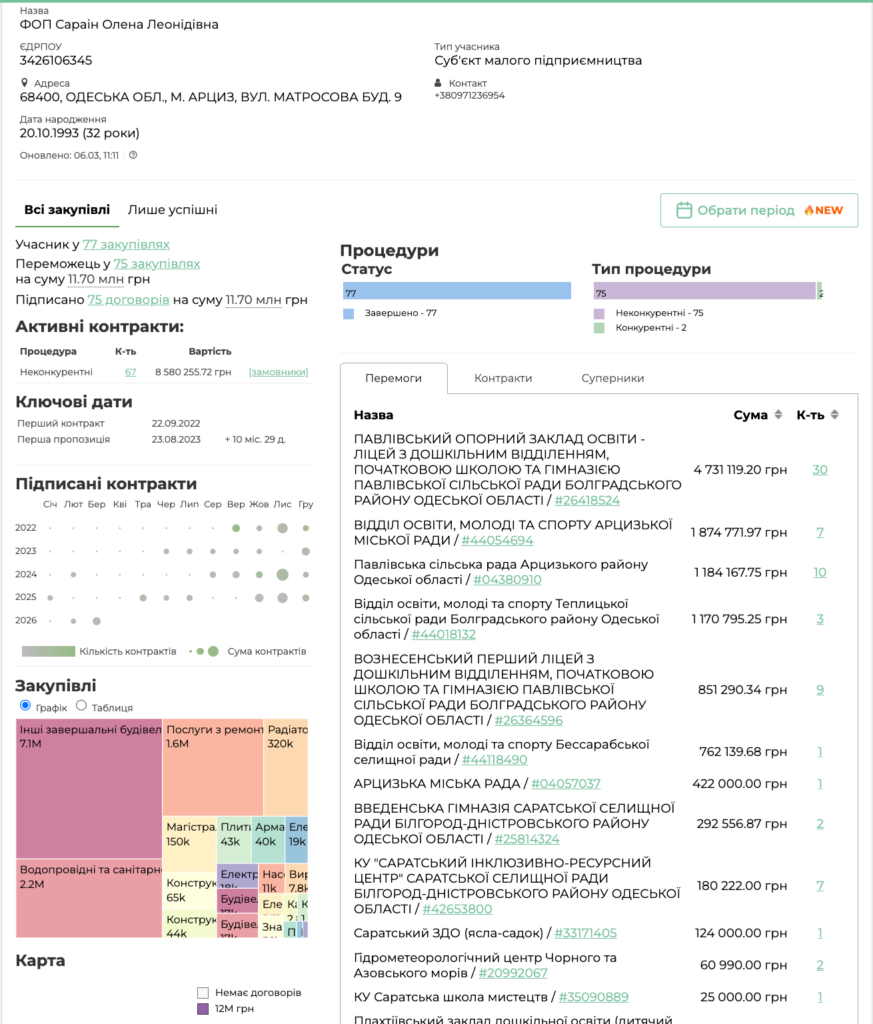
Task: Click the map pin icon beside Адреса
Action: click(24, 83)
